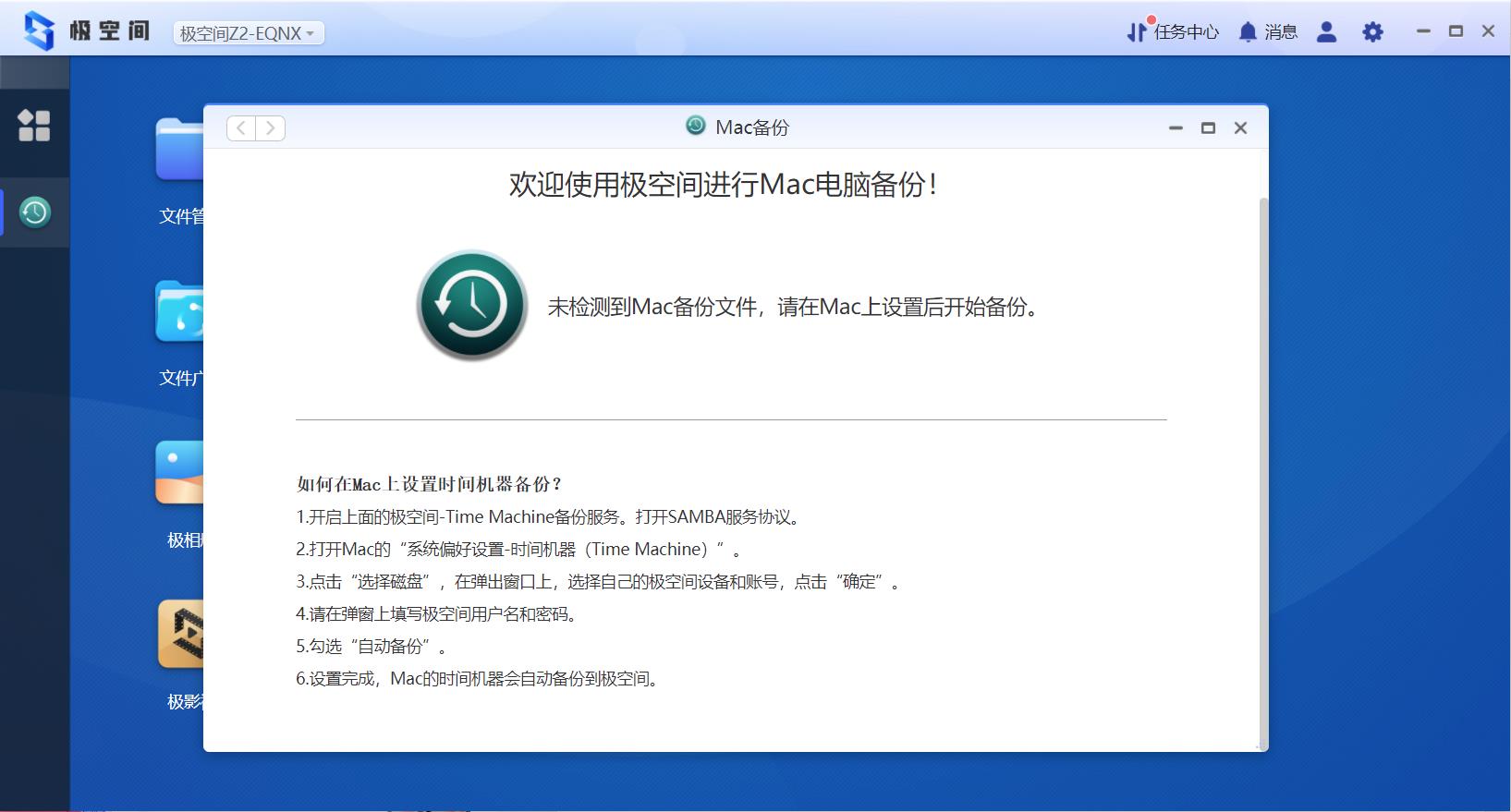Open the user account icon

click(x=1326, y=32)
